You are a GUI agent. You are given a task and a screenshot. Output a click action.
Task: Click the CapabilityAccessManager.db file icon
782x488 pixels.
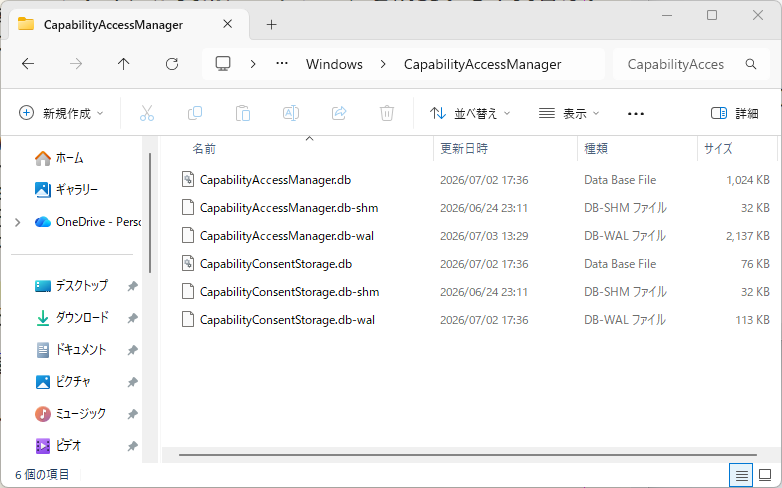[188, 179]
